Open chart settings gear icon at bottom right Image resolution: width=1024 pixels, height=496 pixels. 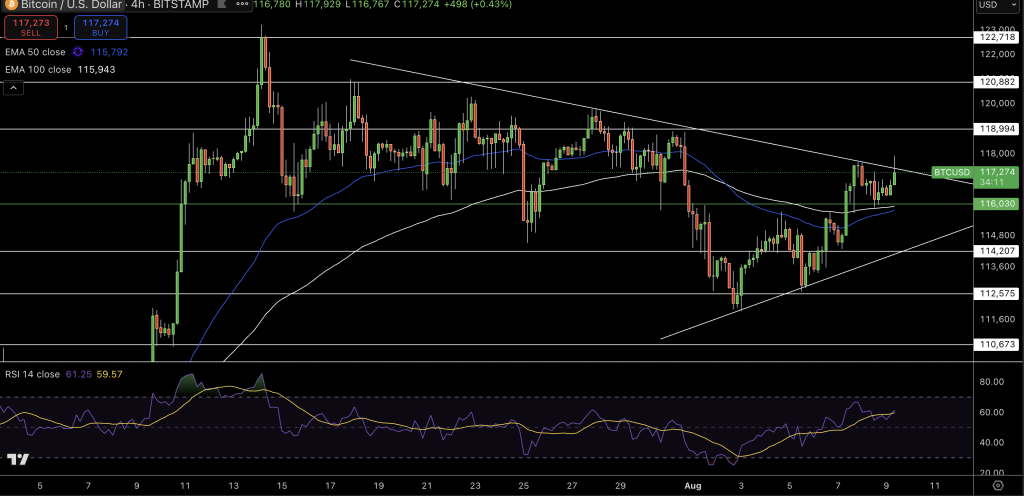(x=998, y=485)
